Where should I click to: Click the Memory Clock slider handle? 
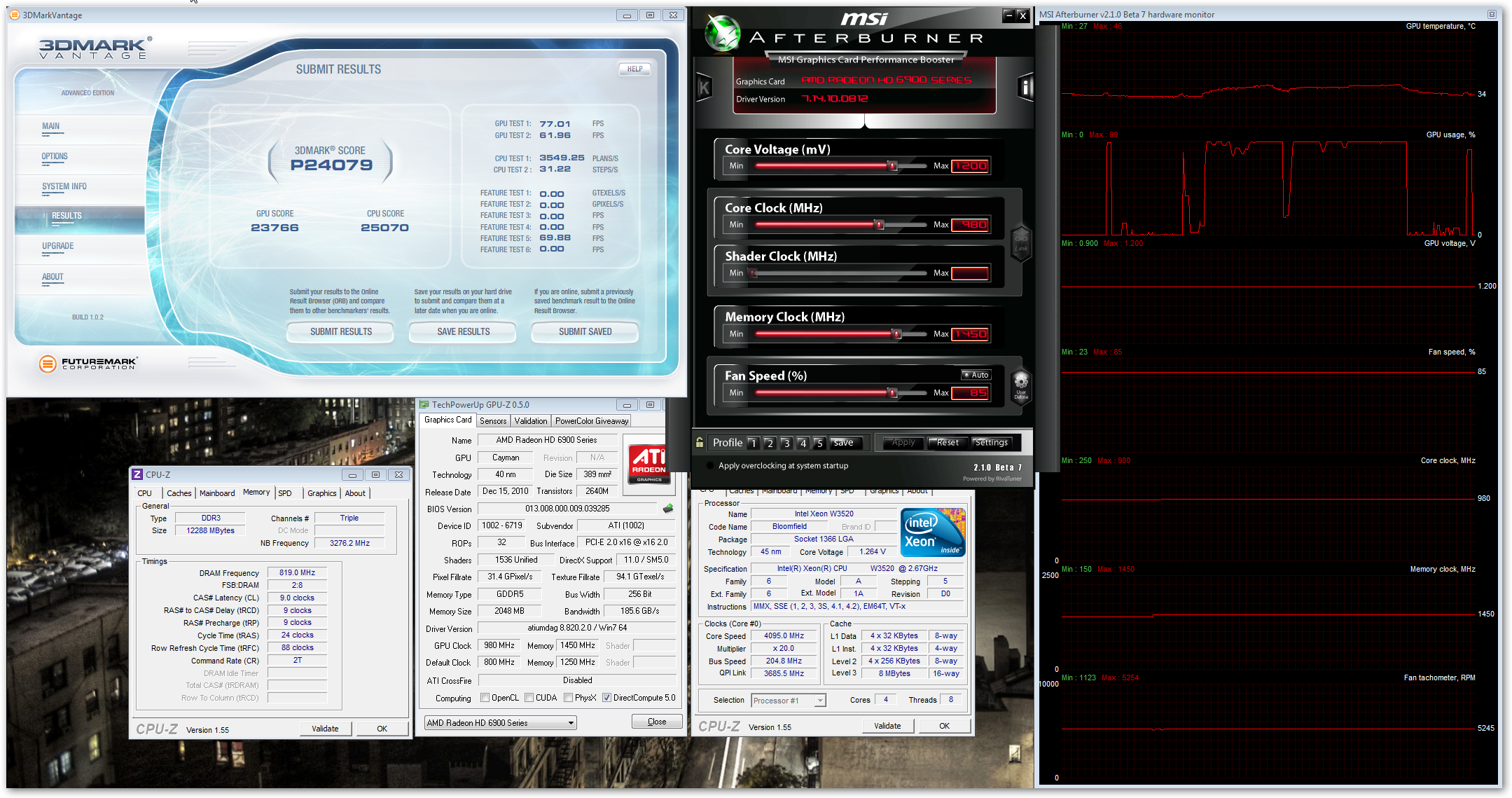tap(896, 334)
